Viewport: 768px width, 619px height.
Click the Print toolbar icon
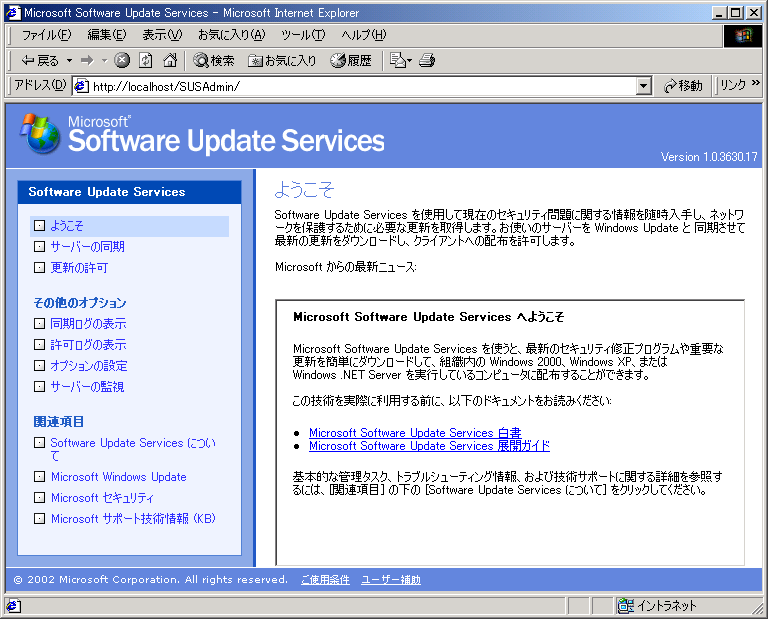tap(427, 60)
